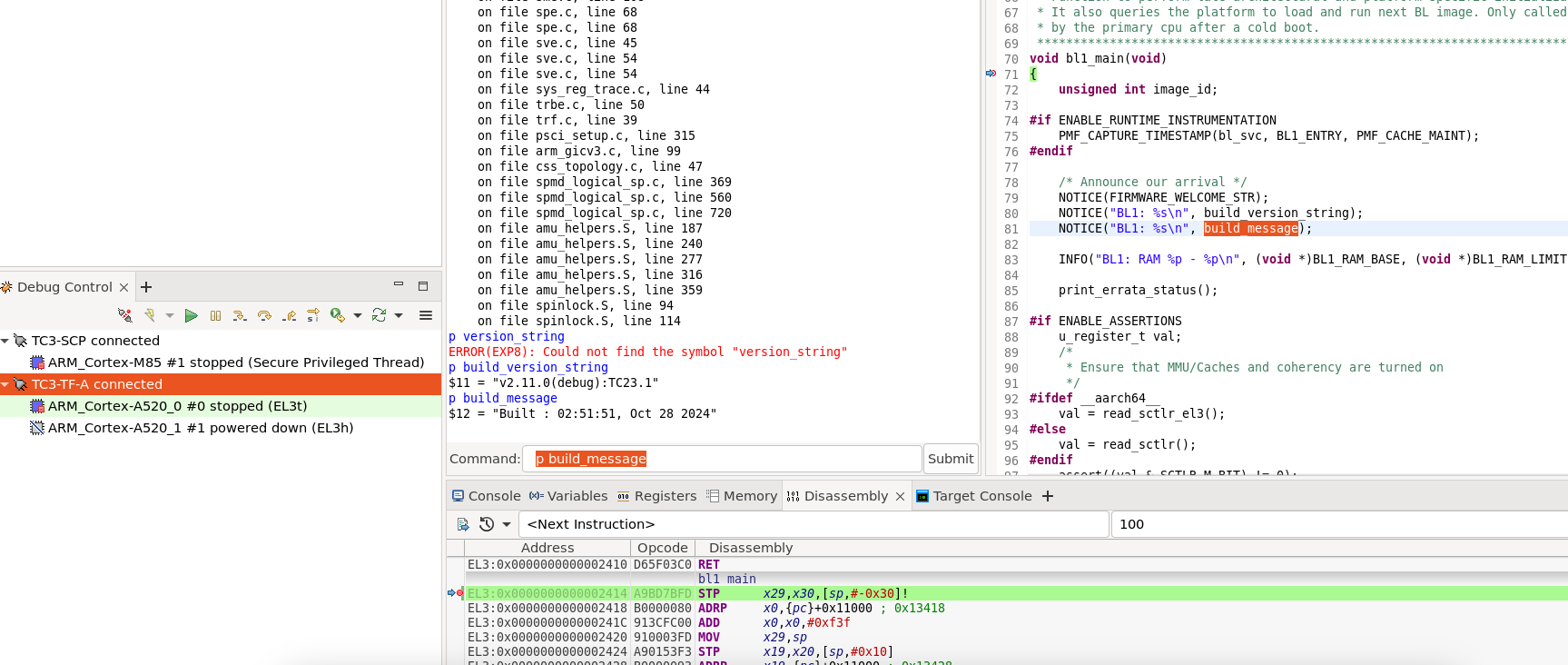Switch to the Memory tab
The width and height of the screenshot is (1568, 665).
(742, 496)
